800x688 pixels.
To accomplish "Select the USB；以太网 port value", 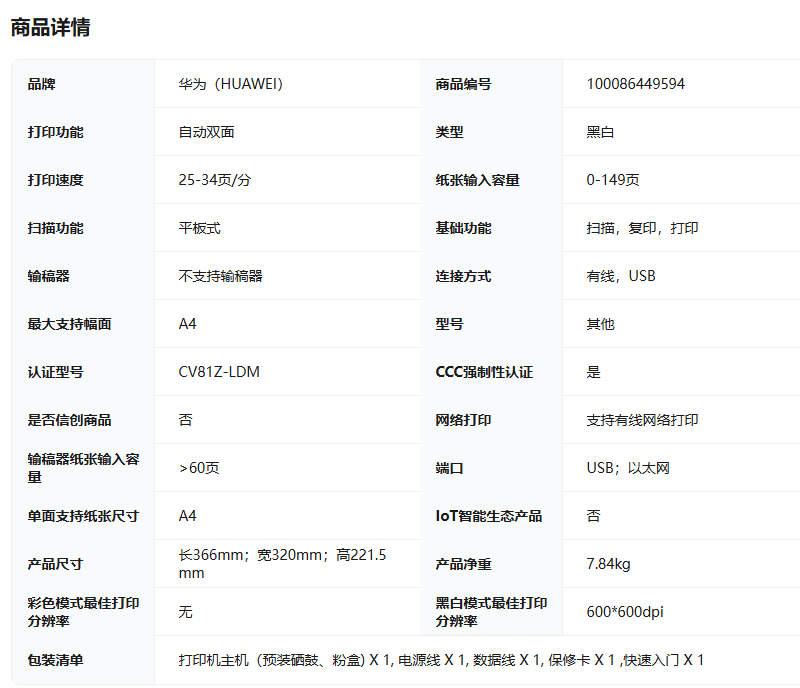I will click(x=628, y=468).
